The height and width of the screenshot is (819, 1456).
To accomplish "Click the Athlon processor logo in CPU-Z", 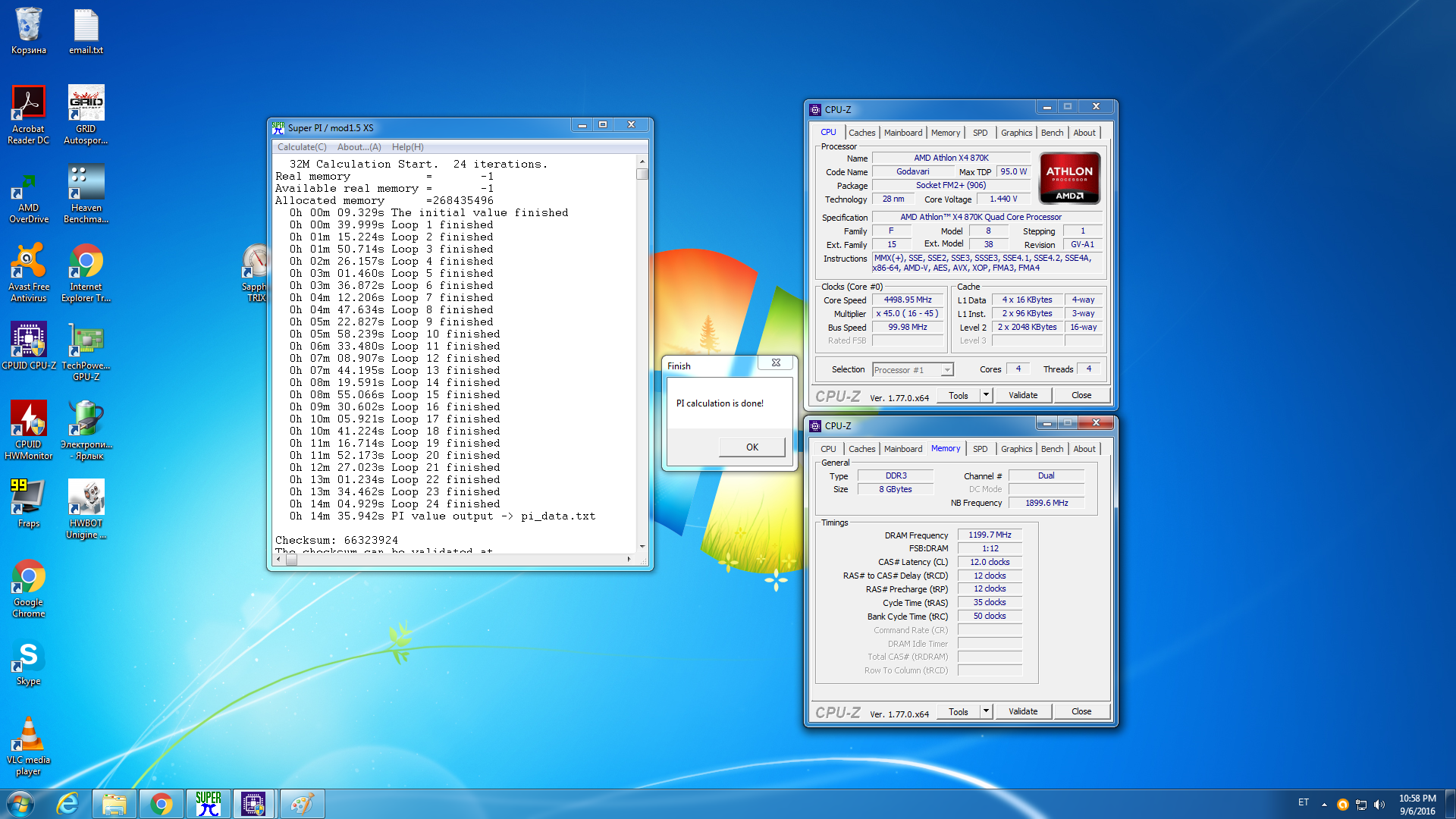I will (x=1069, y=178).
